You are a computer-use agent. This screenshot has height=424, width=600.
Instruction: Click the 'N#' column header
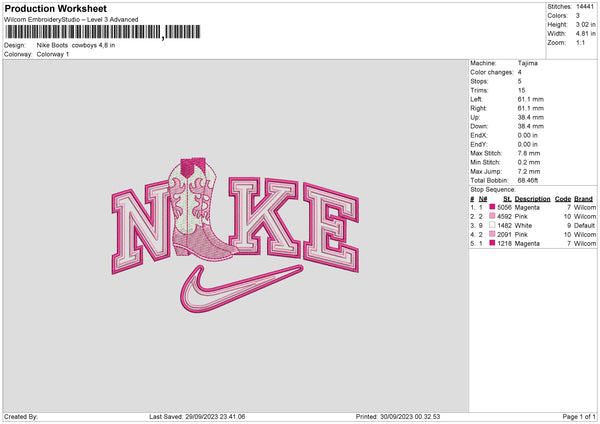coord(483,199)
